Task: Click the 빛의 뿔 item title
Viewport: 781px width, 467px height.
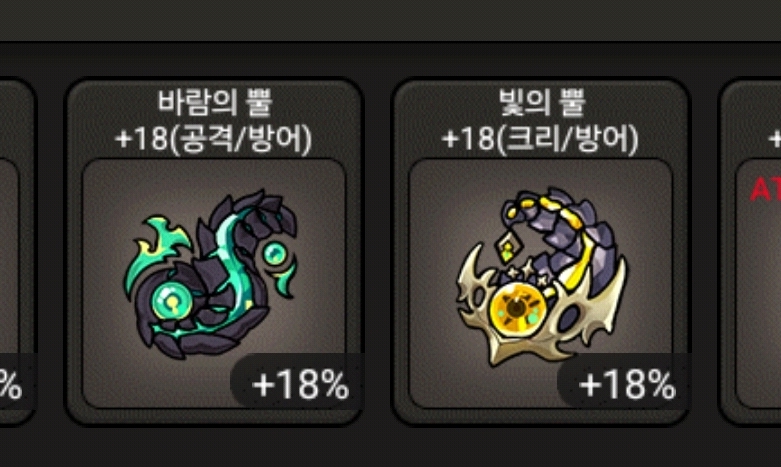Action: 542,102
